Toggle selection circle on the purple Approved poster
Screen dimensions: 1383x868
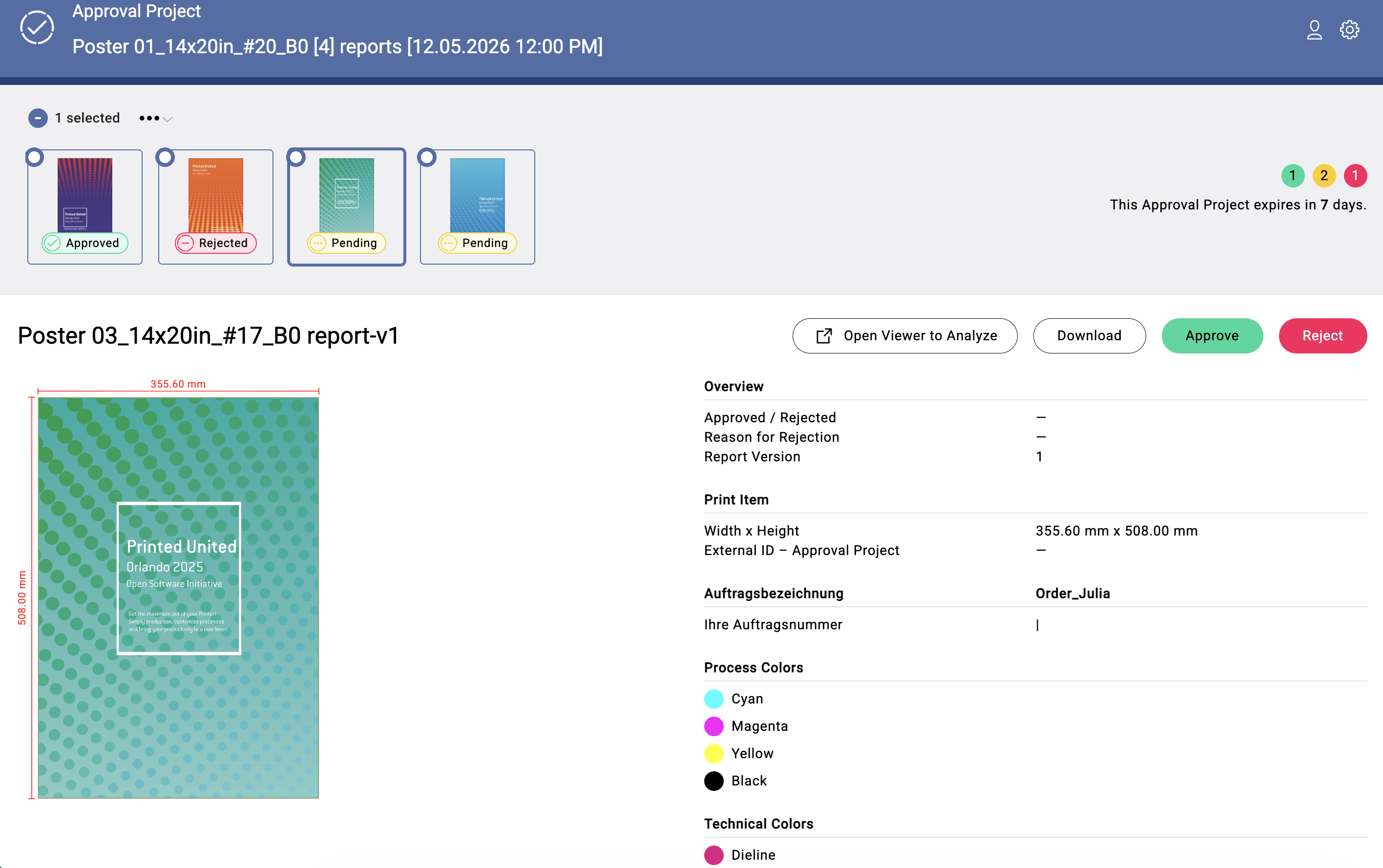[35, 157]
